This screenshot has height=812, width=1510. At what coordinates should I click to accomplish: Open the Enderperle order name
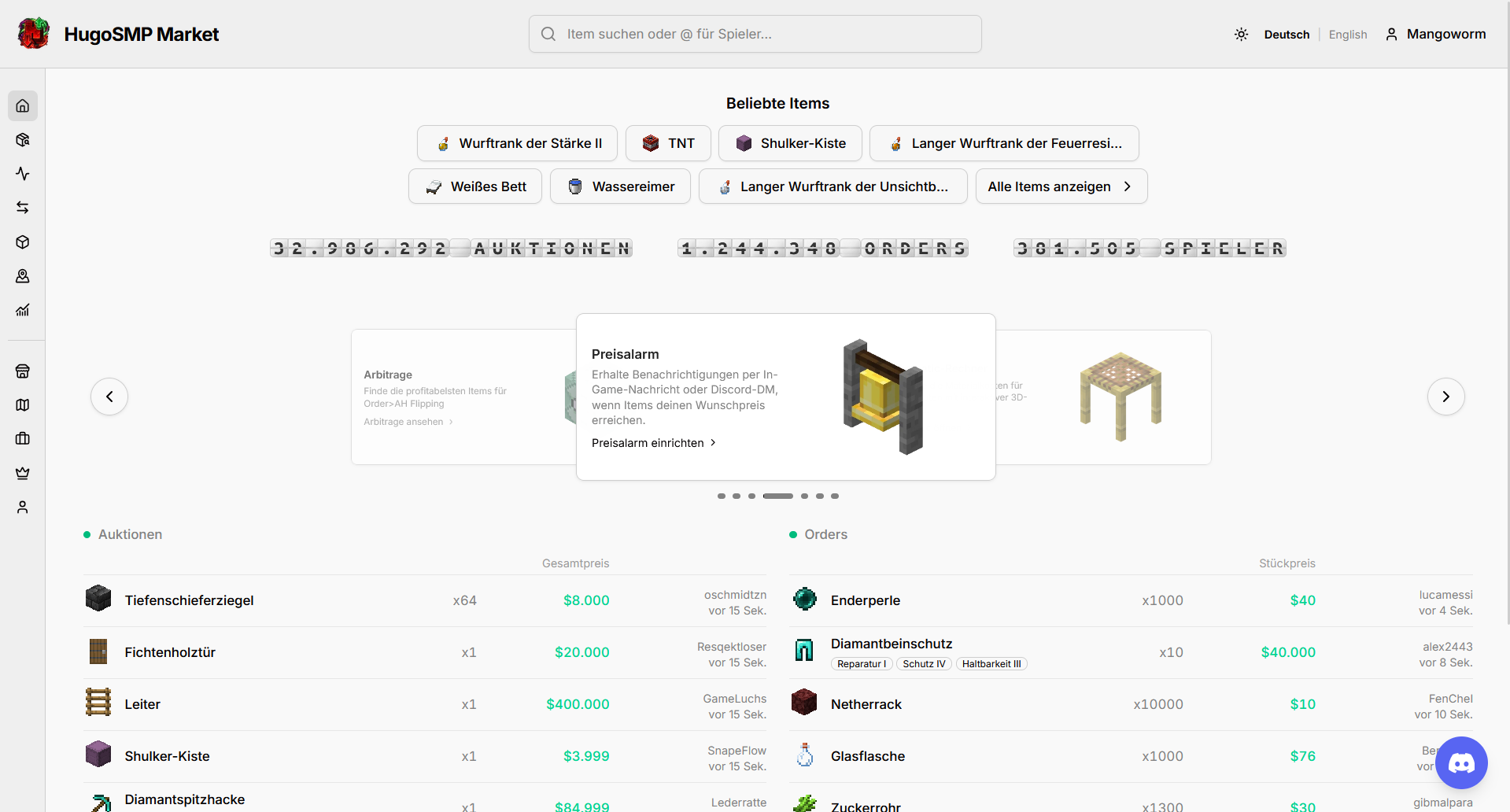click(866, 600)
